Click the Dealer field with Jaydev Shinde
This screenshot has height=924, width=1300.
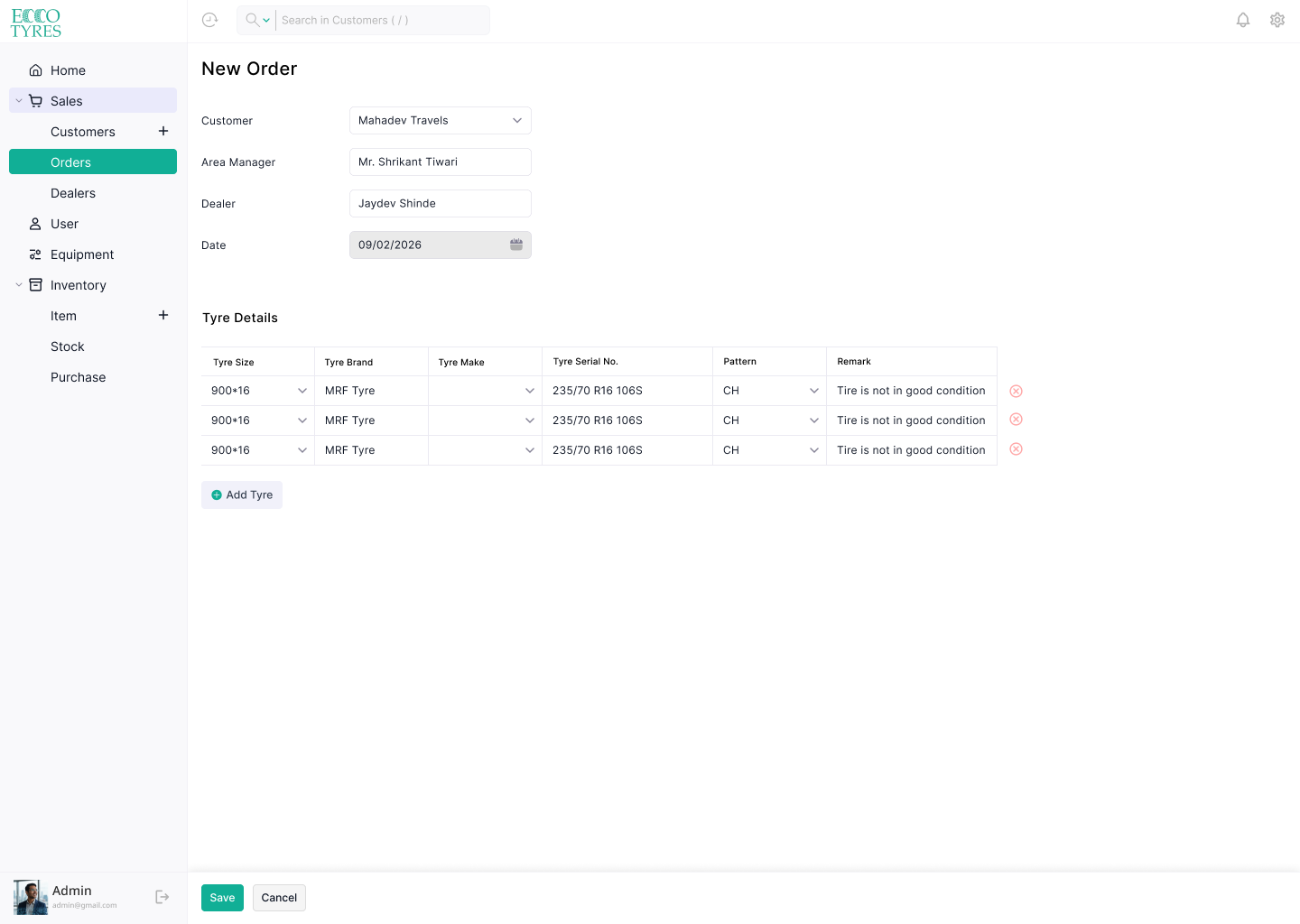441,203
